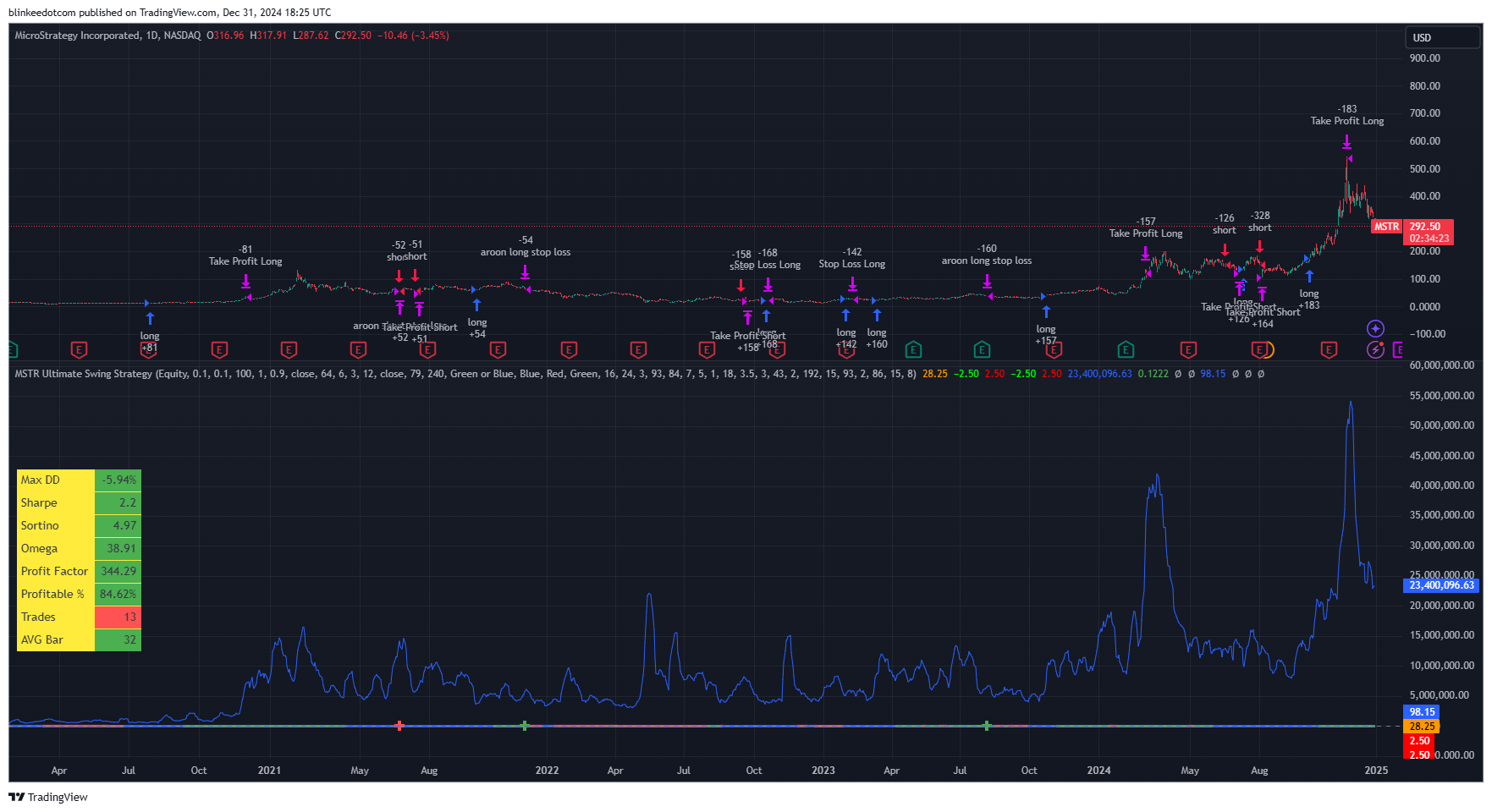
Task: Open the green earnings marker for August 2023
Action: pyautogui.click(x=982, y=349)
